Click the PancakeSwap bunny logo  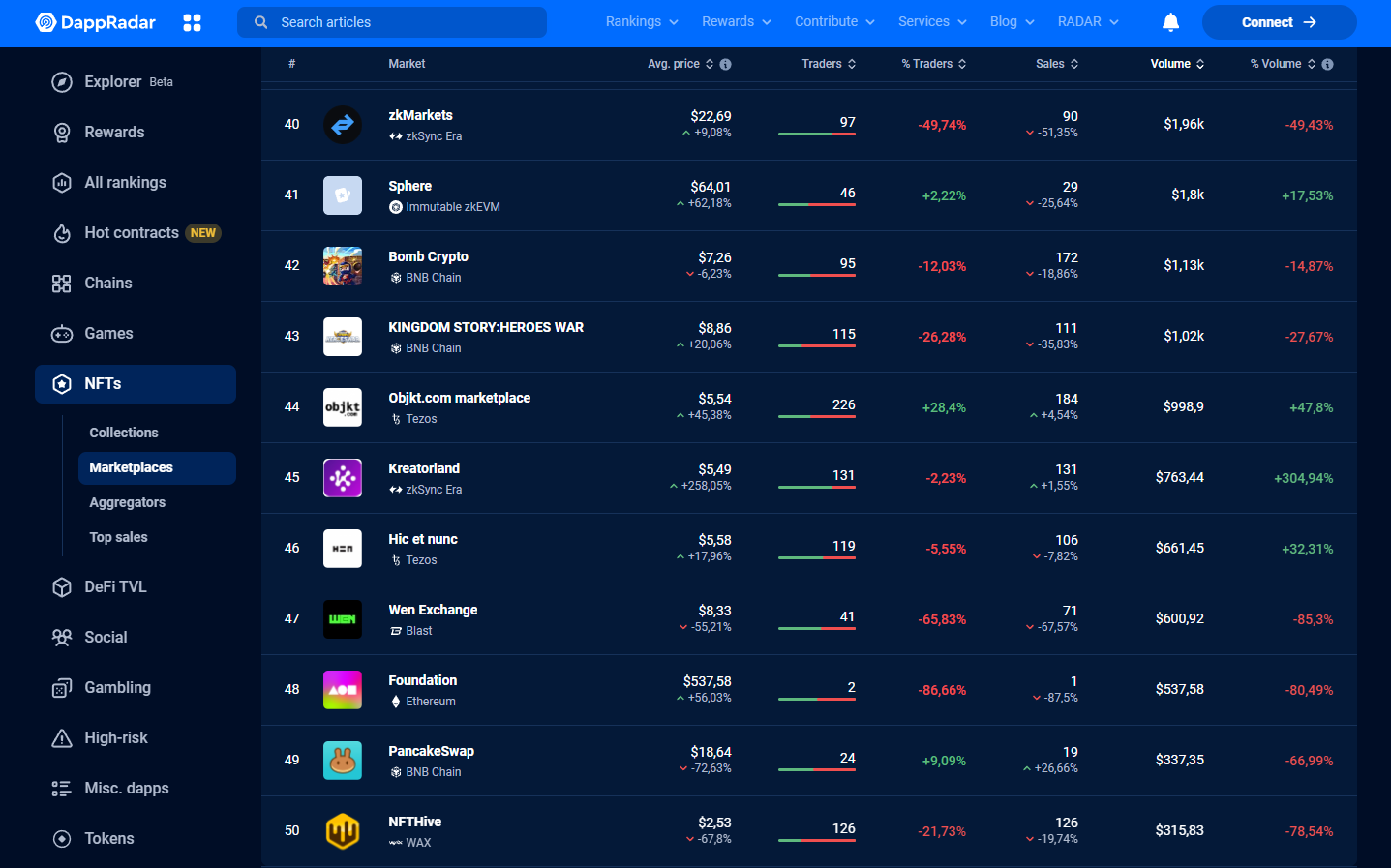coord(343,761)
